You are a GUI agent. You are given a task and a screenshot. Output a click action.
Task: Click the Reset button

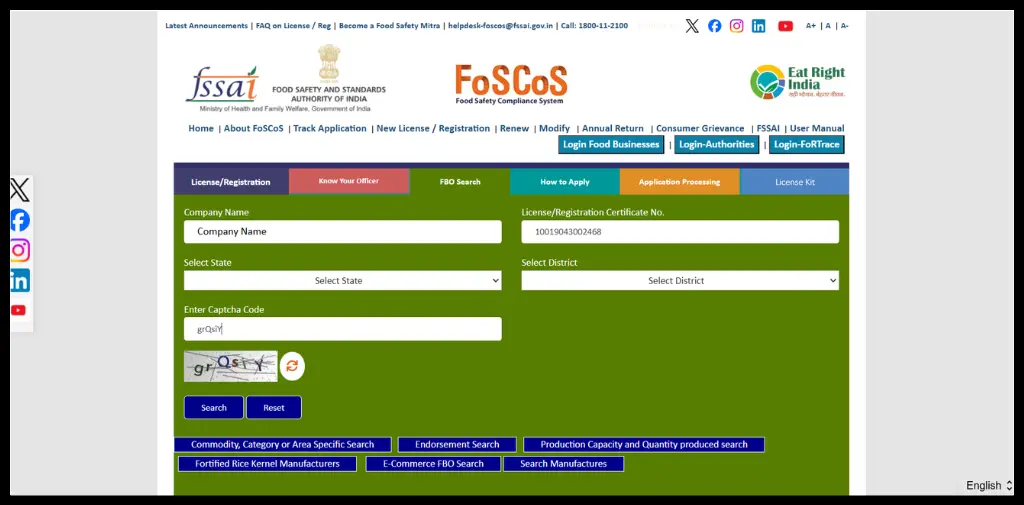[274, 407]
